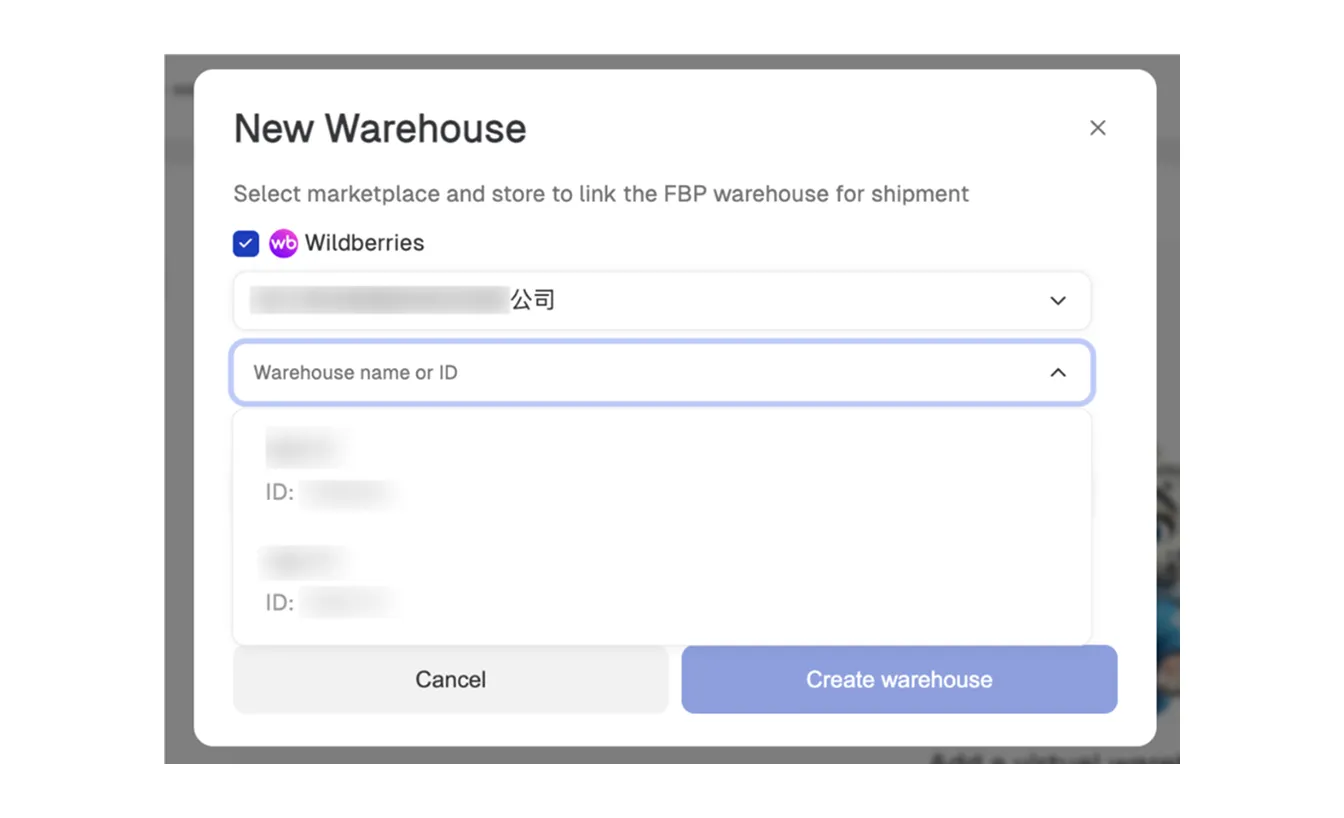This screenshot has width=1344, height=818.
Task: Click the ID line of the second warehouse
Action: tap(330, 602)
